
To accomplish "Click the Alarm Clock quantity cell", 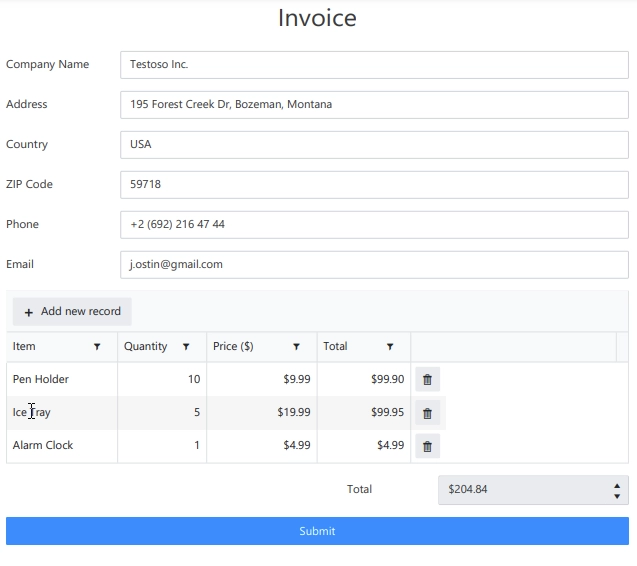I will pos(162,446).
